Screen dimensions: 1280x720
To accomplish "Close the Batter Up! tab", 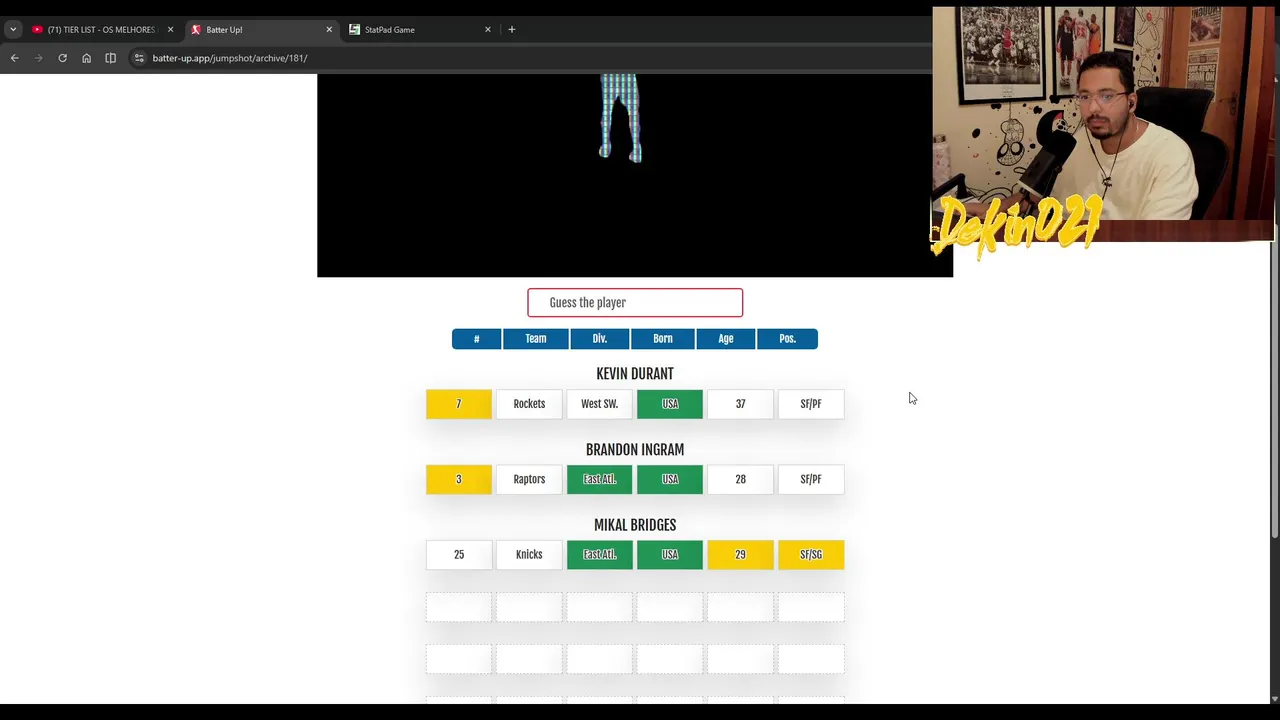I will pyautogui.click(x=329, y=30).
